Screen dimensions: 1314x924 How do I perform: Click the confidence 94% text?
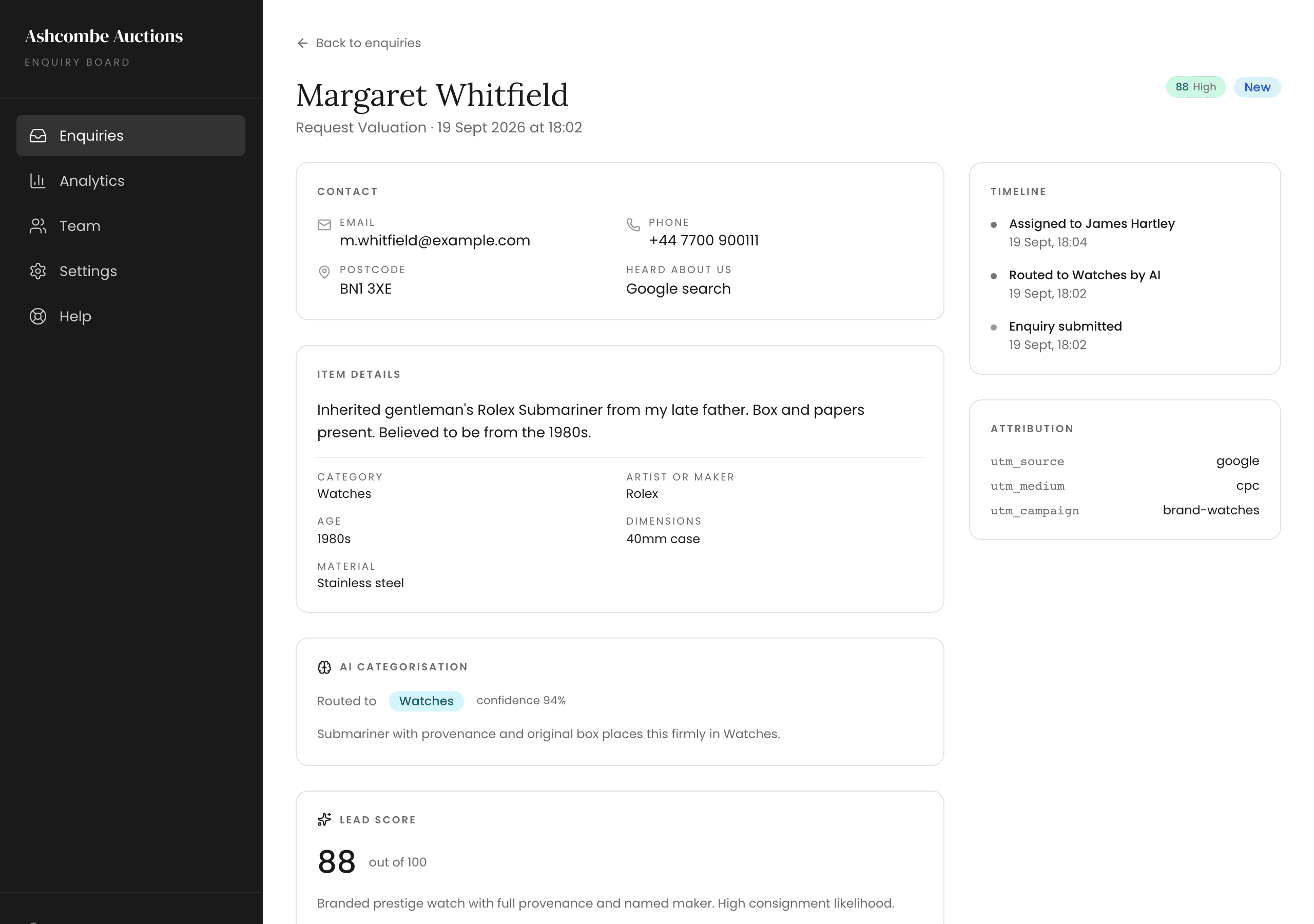pos(520,701)
